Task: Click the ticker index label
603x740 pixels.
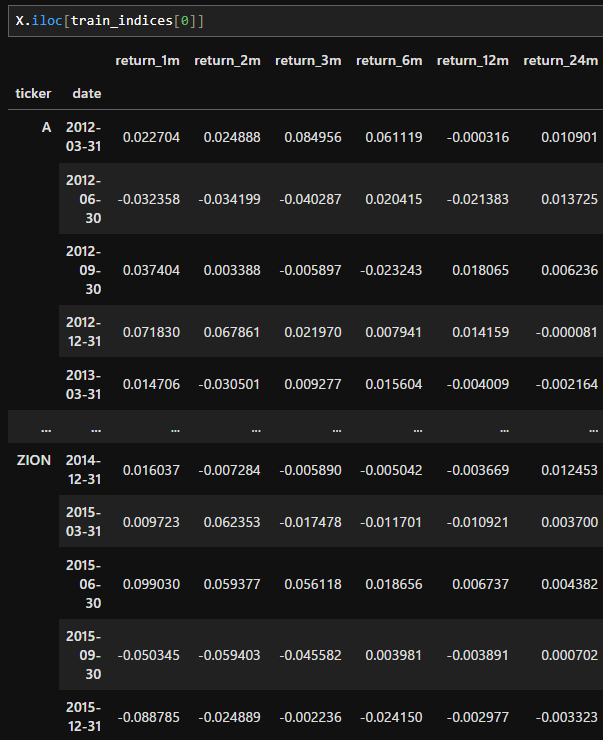Action: (x=33, y=93)
